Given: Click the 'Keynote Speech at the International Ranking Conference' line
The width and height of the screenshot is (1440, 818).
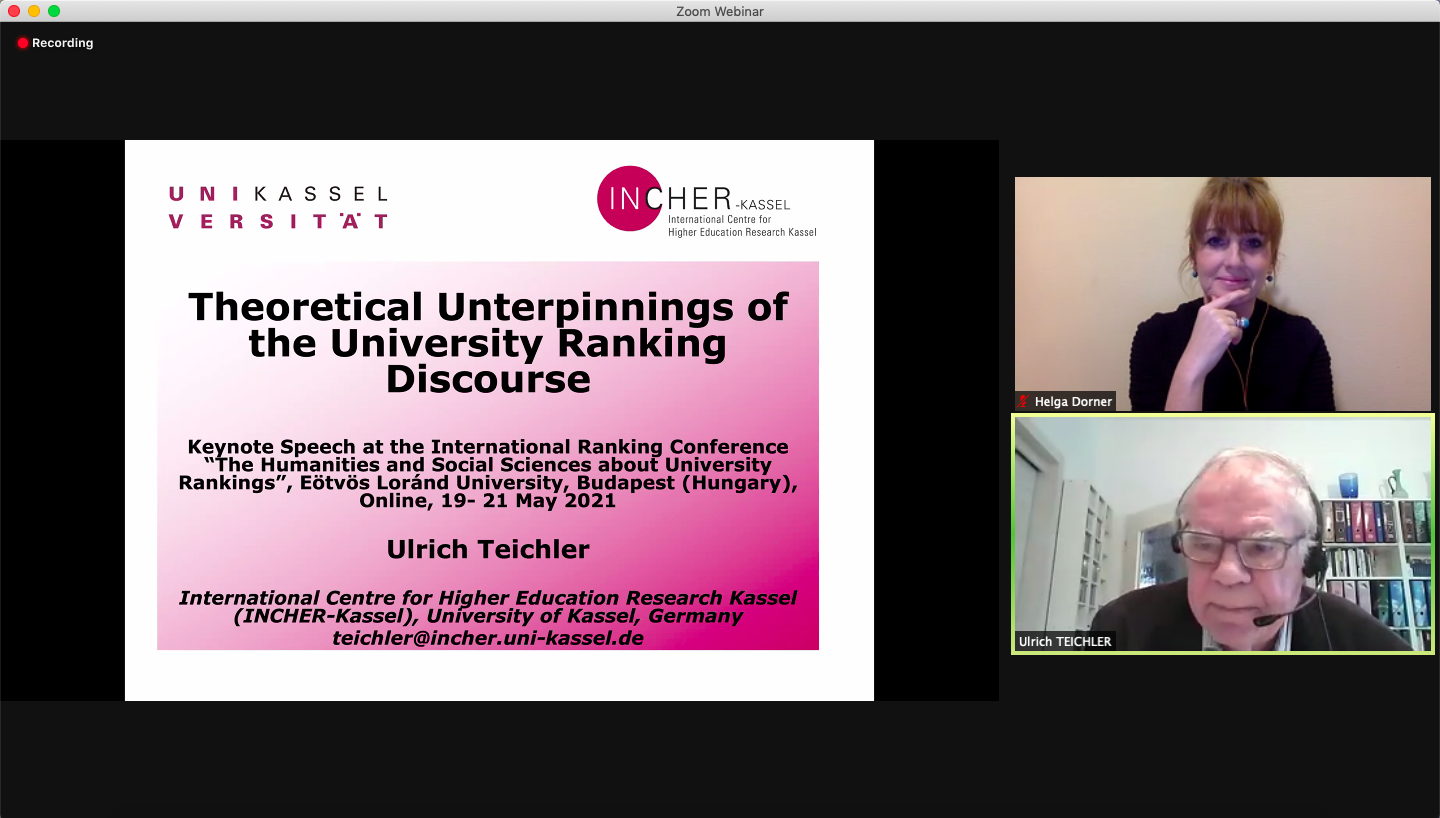Looking at the screenshot, I should [488, 446].
